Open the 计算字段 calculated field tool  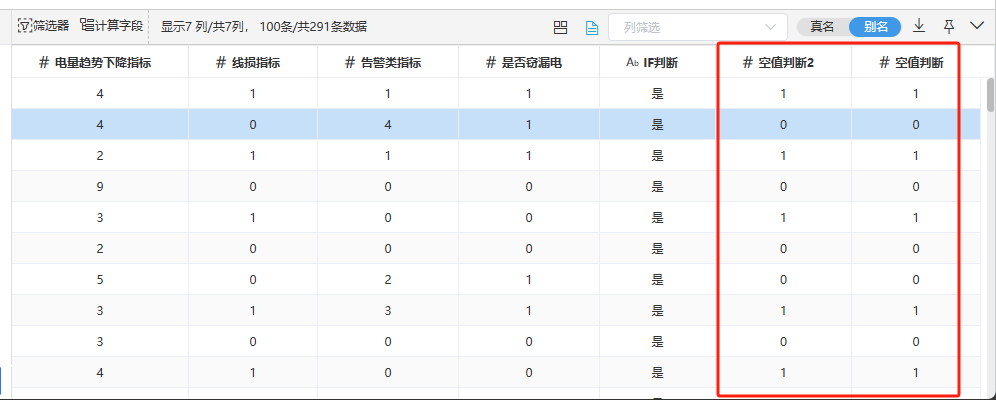(112, 27)
